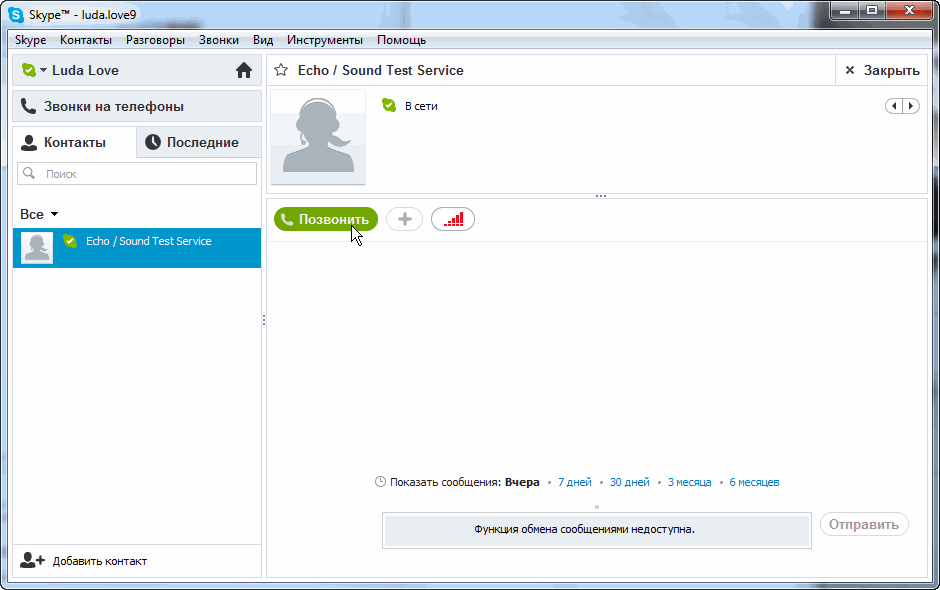Image resolution: width=940 pixels, height=590 pixels.
Task: Show messages from 30 дней
Action: pyautogui.click(x=629, y=482)
